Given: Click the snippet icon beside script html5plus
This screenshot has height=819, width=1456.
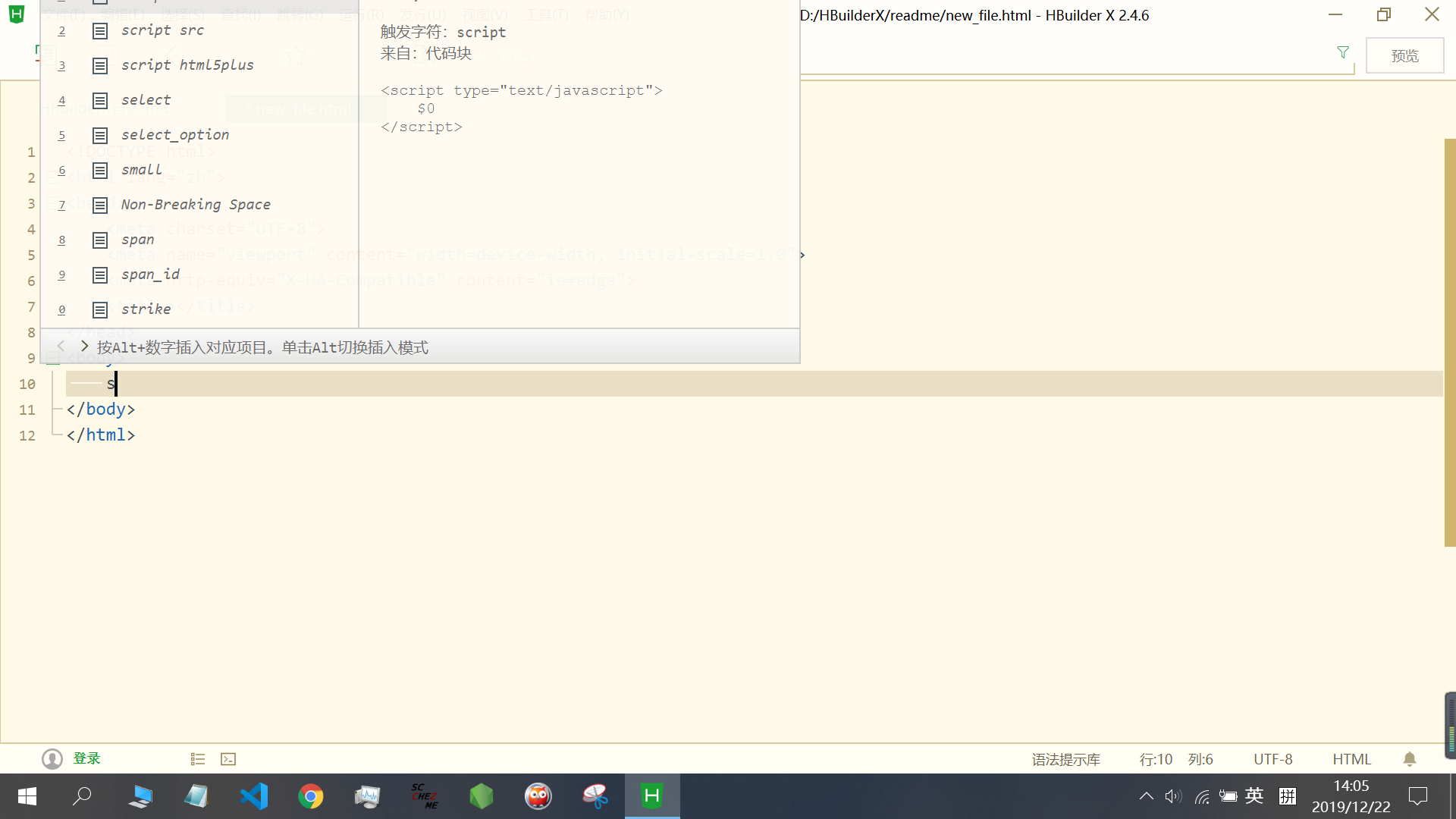Looking at the screenshot, I should tap(100, 66).
